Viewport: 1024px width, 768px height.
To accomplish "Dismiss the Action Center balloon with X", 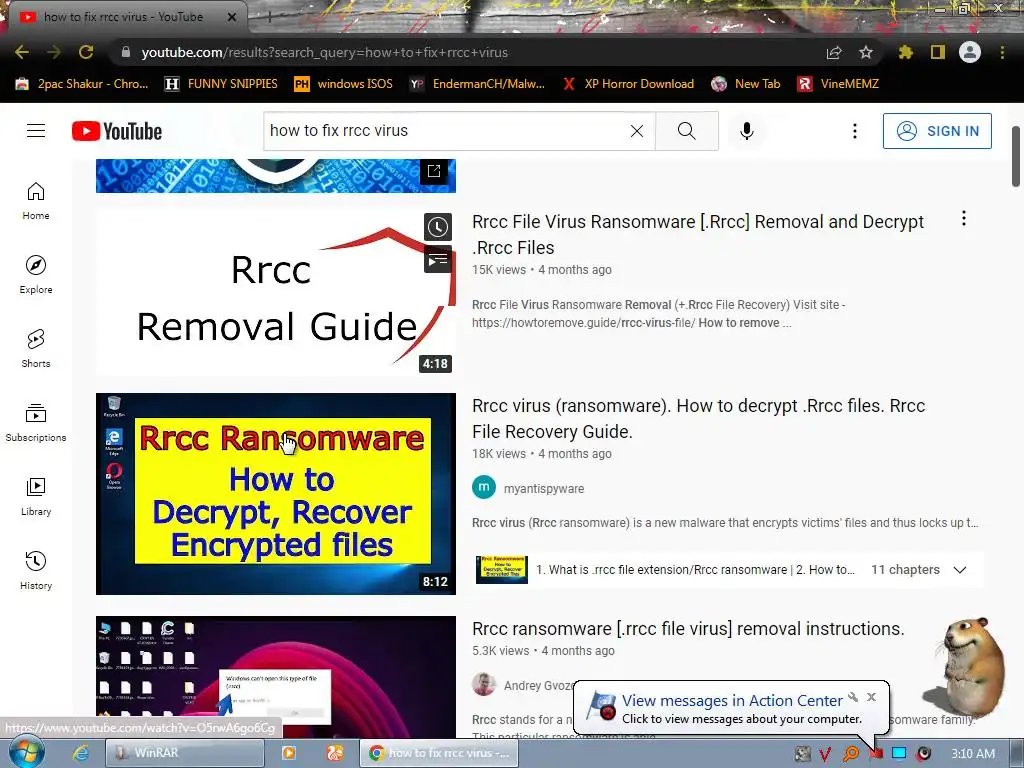I will pyautogui.click(x=871, y=697).
